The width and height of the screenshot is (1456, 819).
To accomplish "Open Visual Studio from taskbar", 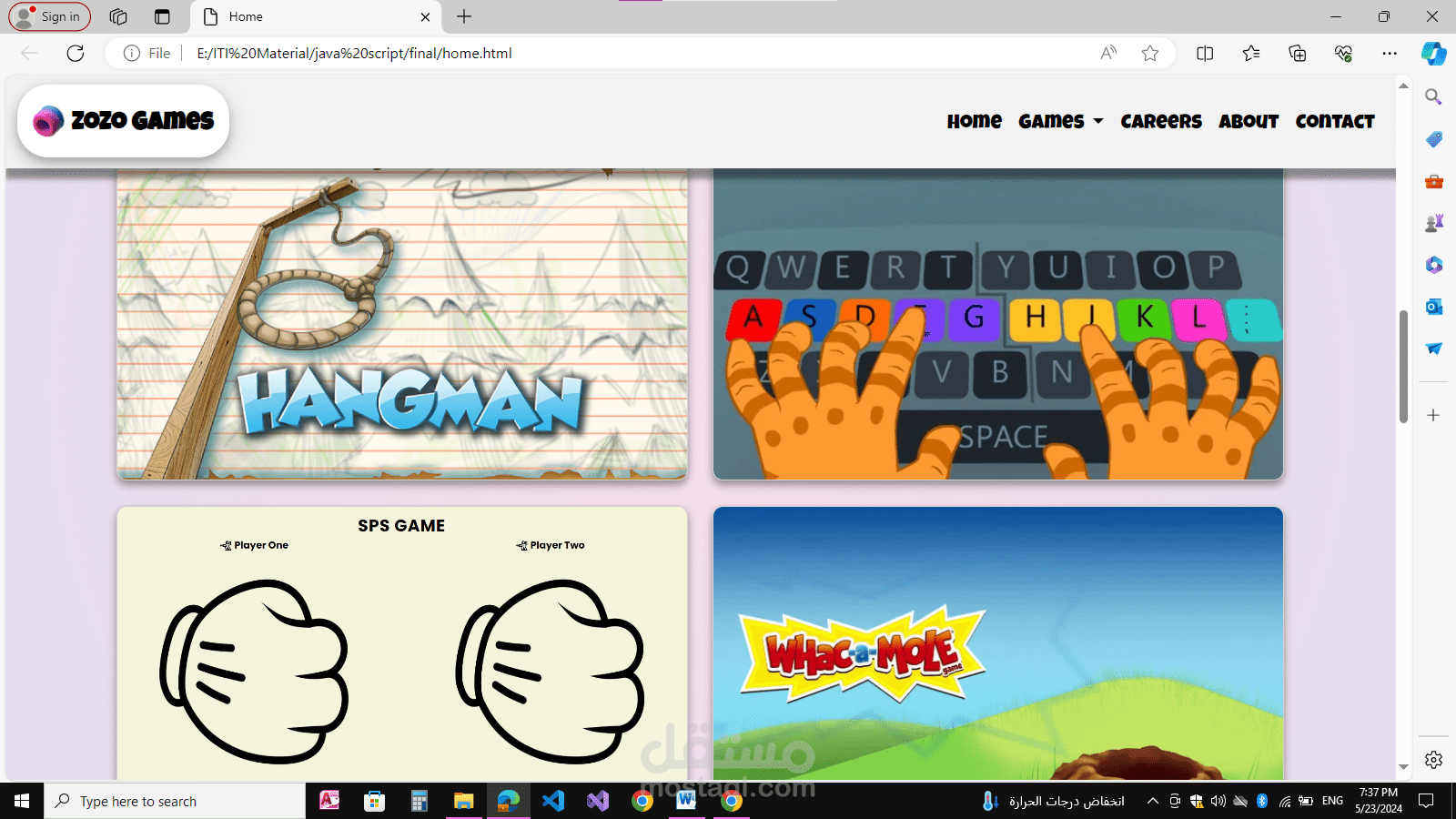I will (x=597, y=801).
